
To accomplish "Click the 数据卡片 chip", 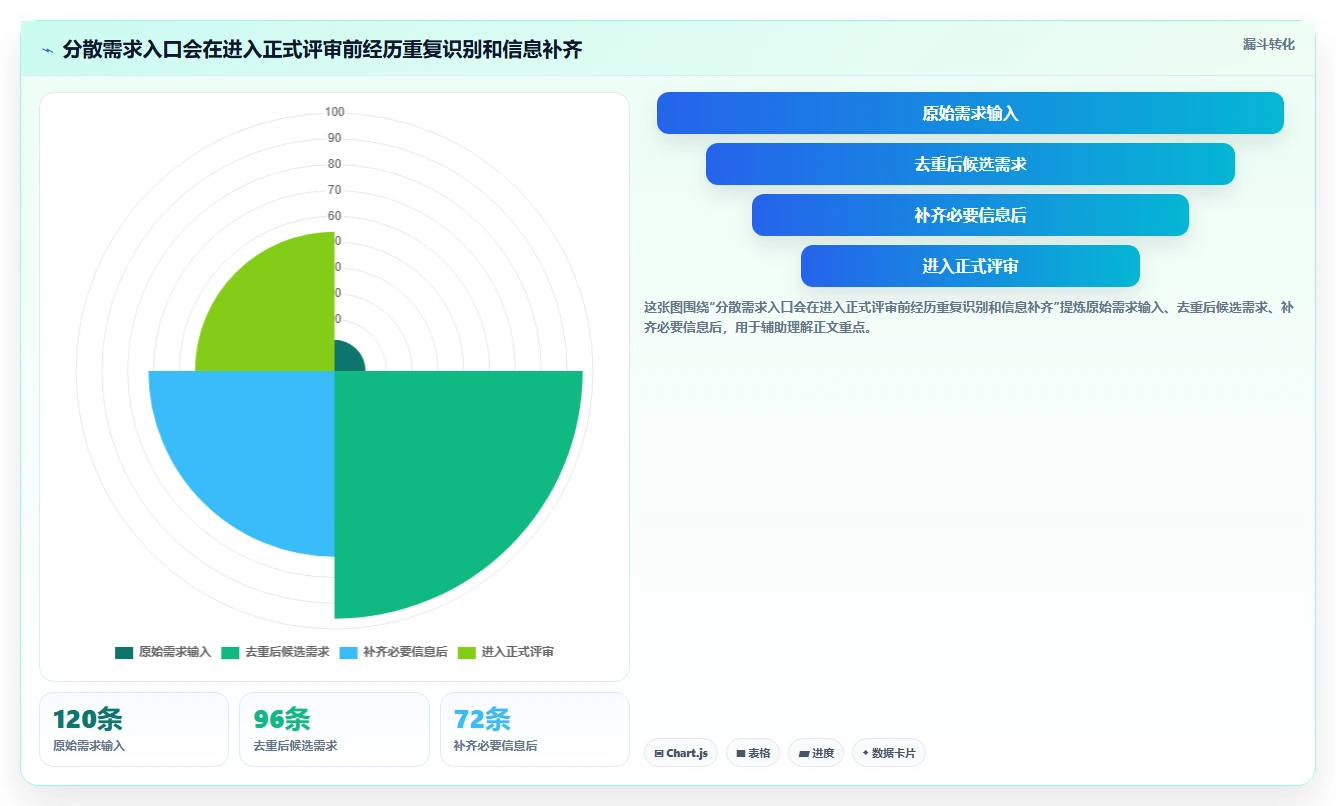I will (x=889, y=753).
